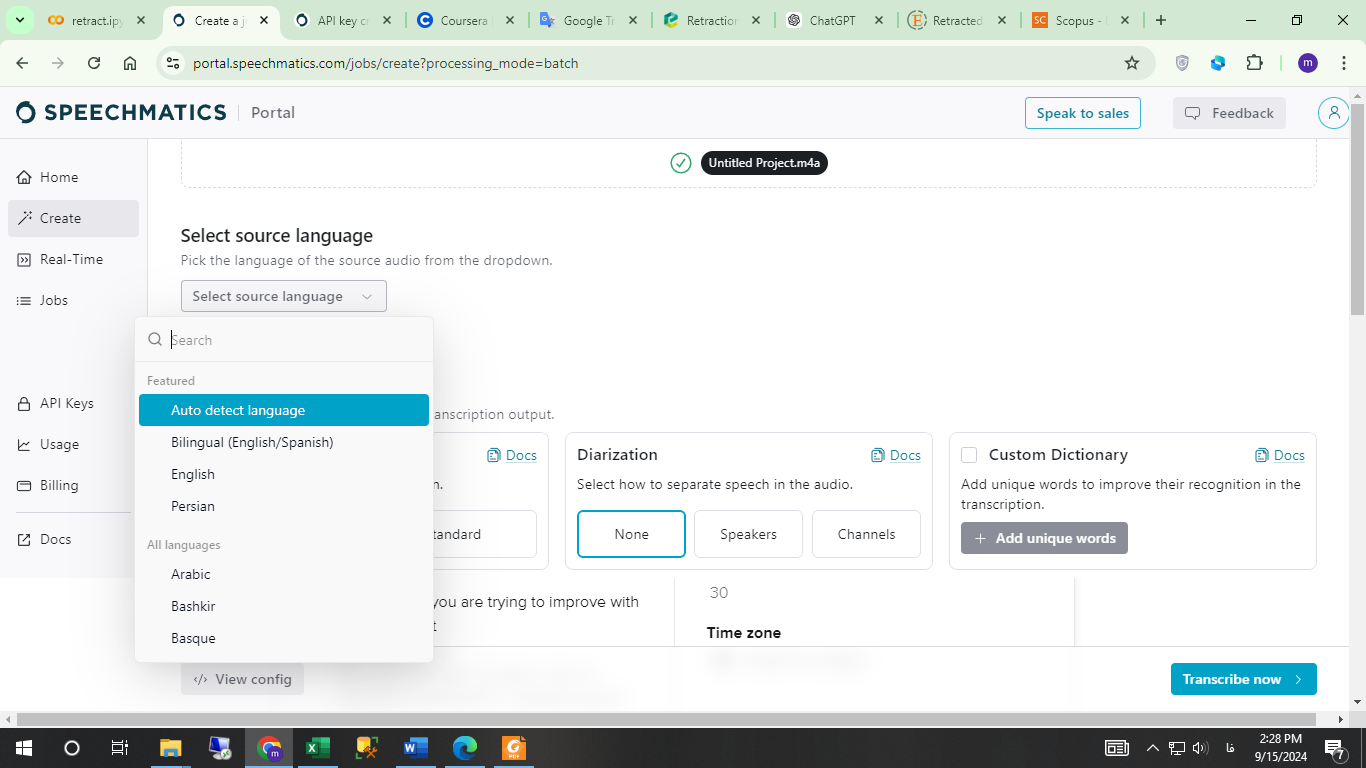
Task: Switch to the ChatGPT tab
Action: (835, 20)
